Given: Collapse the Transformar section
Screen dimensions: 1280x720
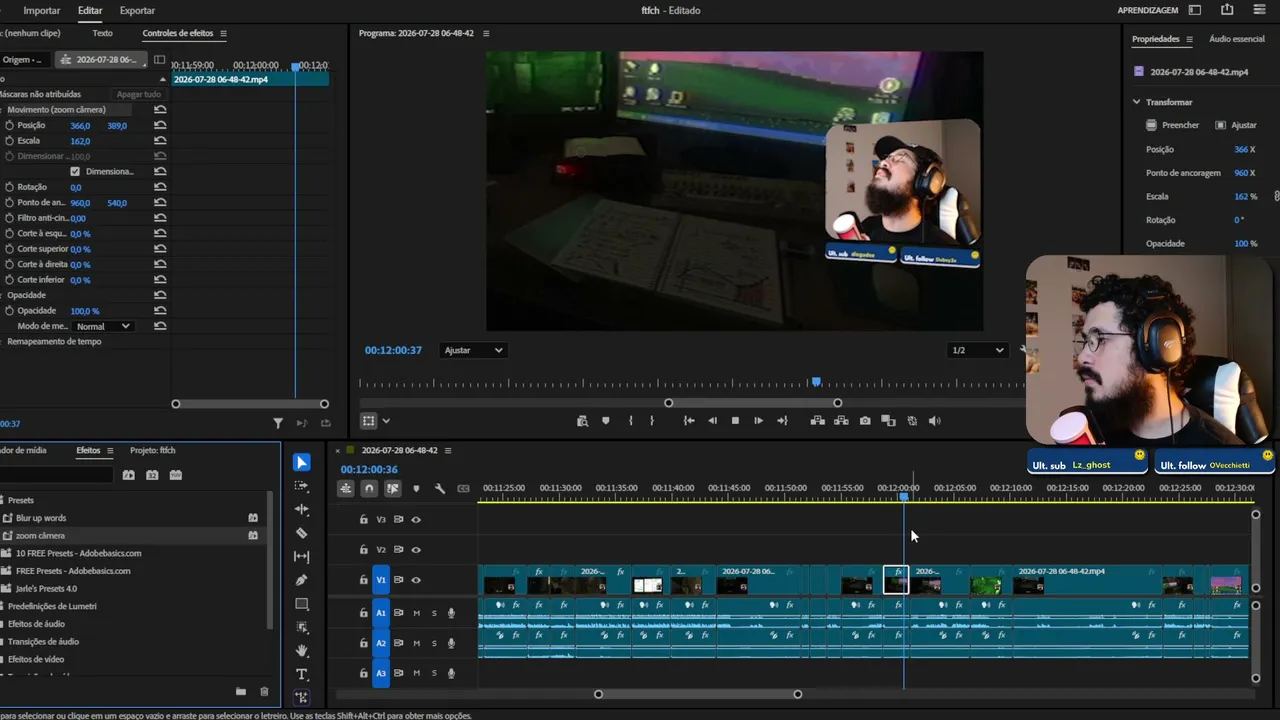Looking at the screenshot, I should (x=1136, y=102).
